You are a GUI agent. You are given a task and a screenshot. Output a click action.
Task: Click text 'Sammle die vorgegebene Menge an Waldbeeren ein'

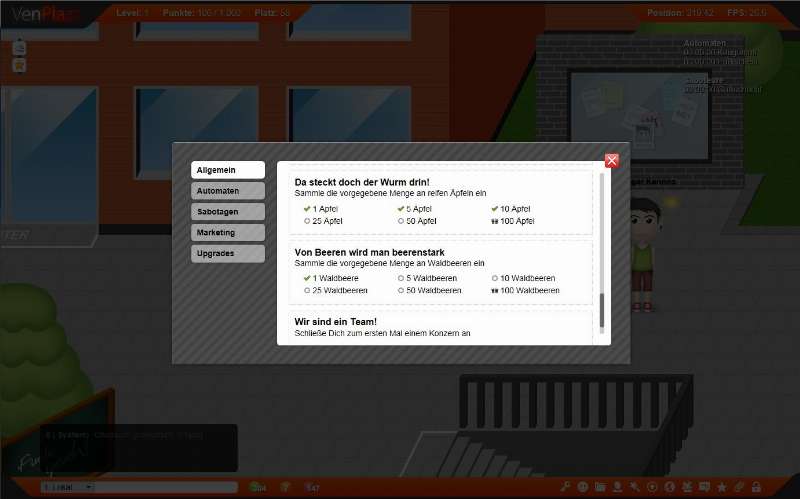pyautogui.click(x=389, y=263)
